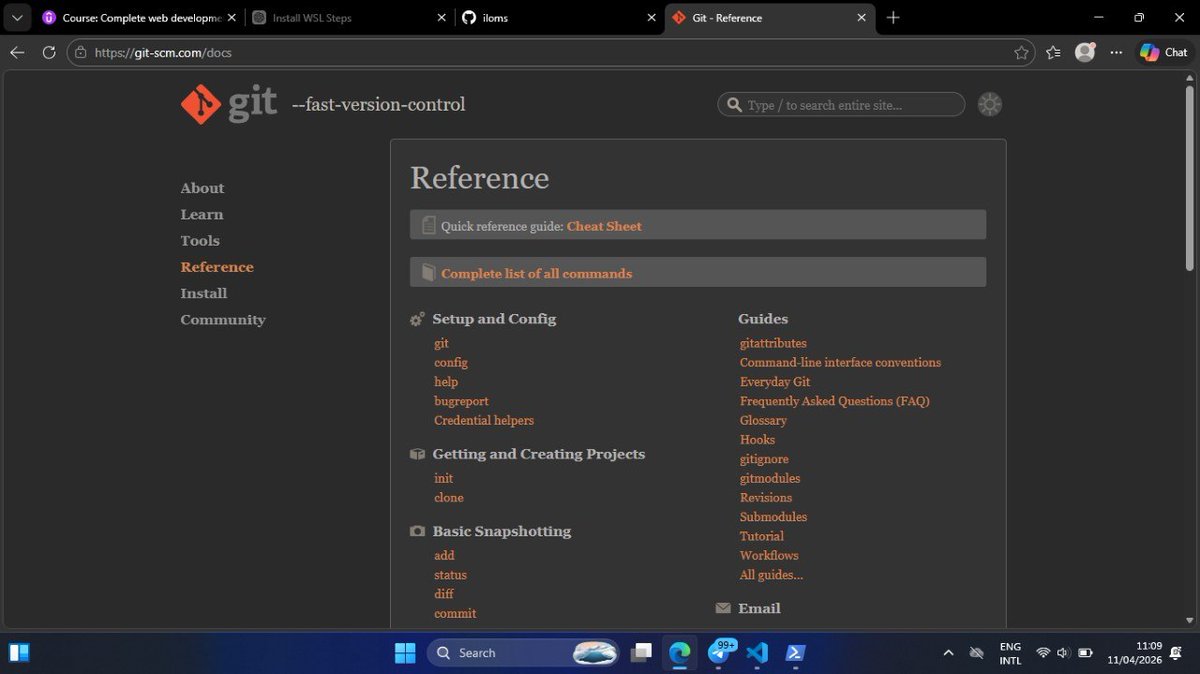
Task: Open the gitmodules guide link
Action: pyautogui.click(x=770, y=478)
